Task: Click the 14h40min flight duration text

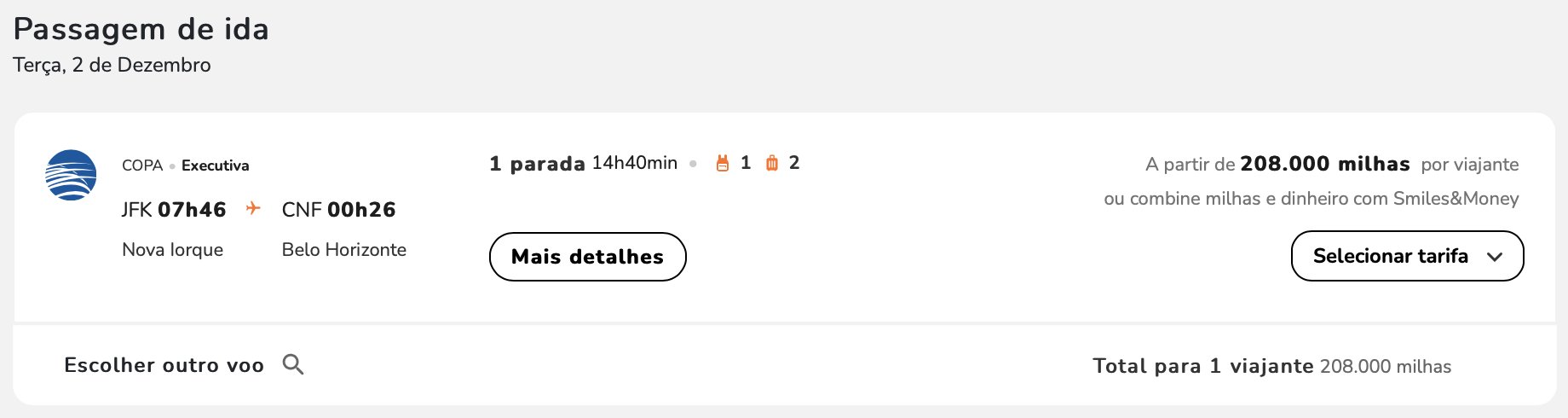Action: click(x=635, y=163)
